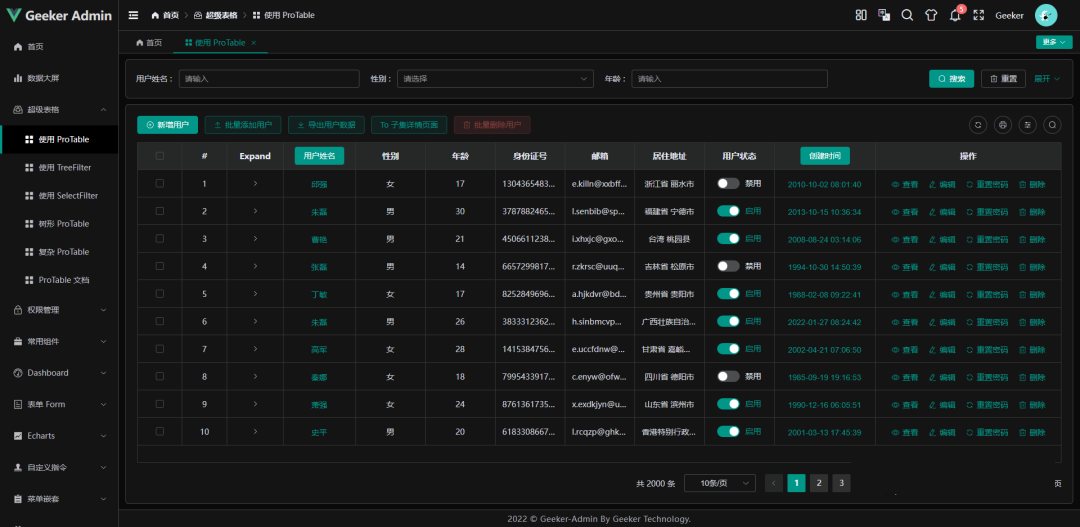Enable the user status switch in row 1
This screenshot has height=527, width=1080.
[728, 184]
